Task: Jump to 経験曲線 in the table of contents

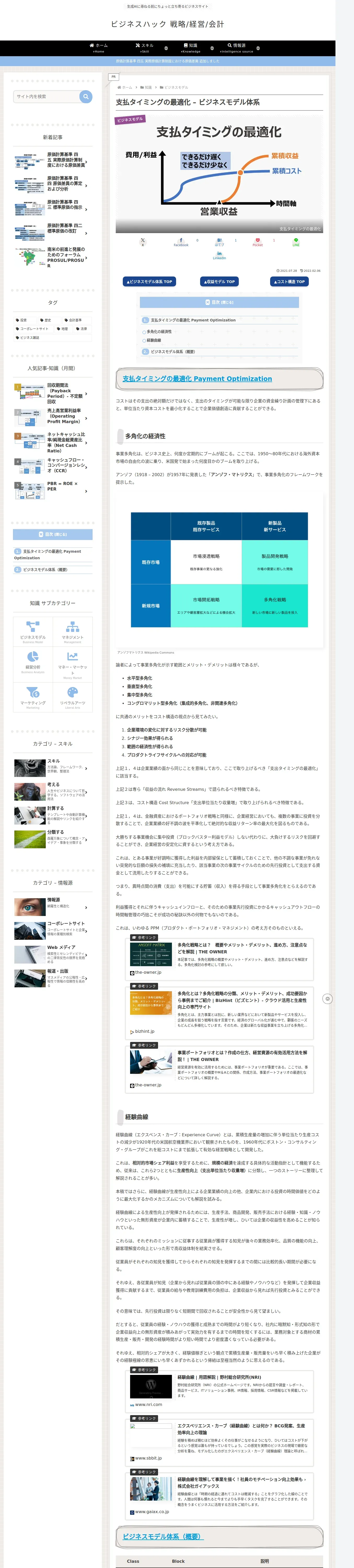Action: [x=154, y=340]
